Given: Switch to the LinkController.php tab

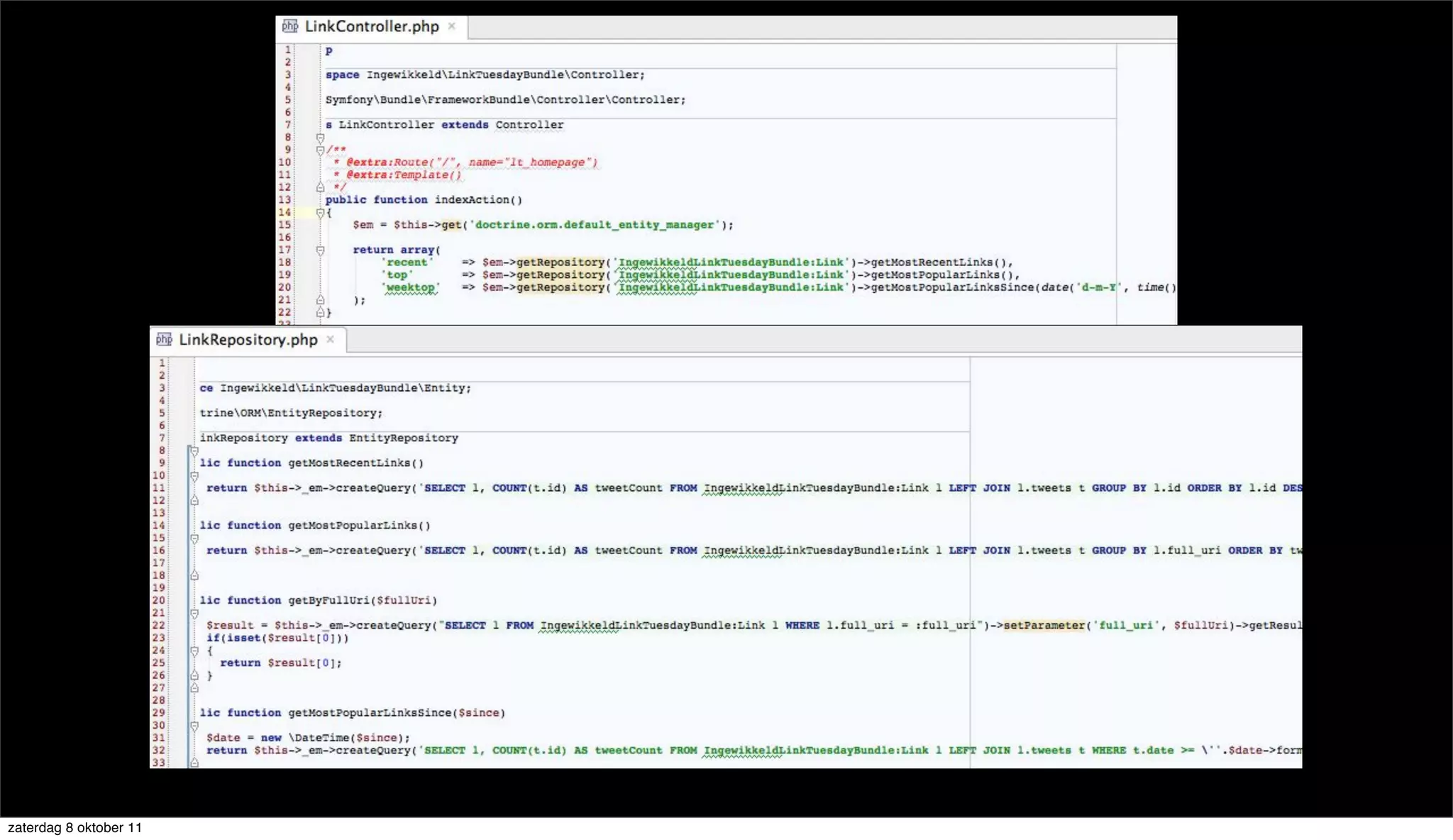Looking at the screenshot, I should click(371, 27).
